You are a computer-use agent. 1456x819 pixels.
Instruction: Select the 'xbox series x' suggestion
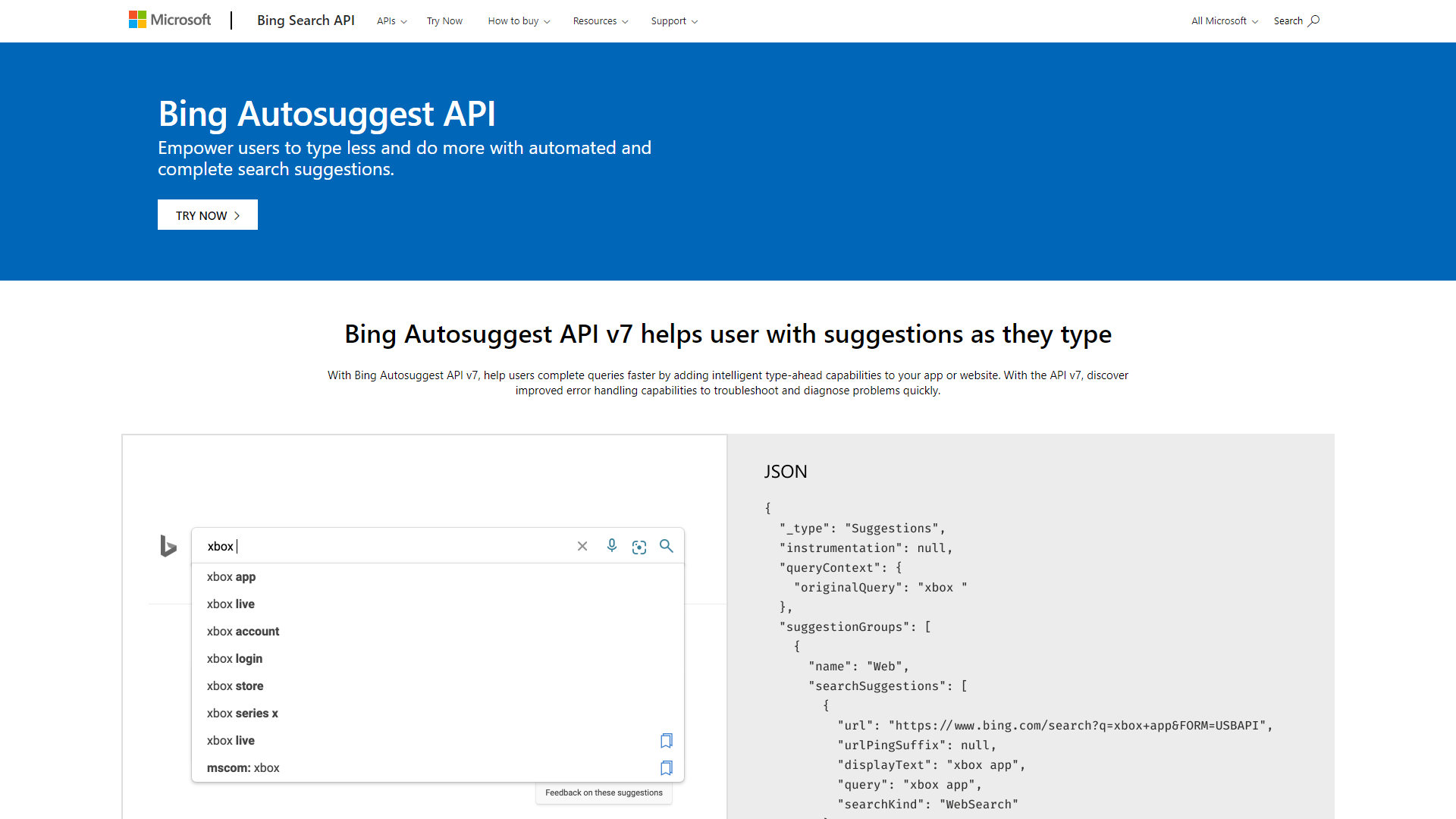tap(438, 714)
